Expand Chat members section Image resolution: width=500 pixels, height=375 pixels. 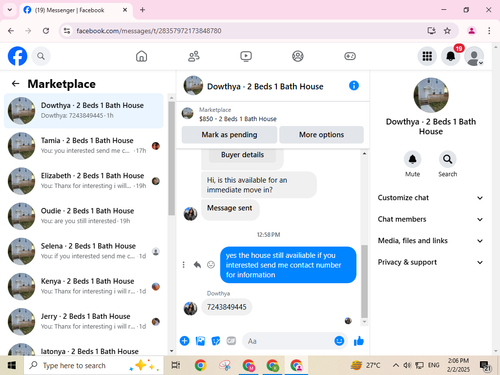[430, 219]
